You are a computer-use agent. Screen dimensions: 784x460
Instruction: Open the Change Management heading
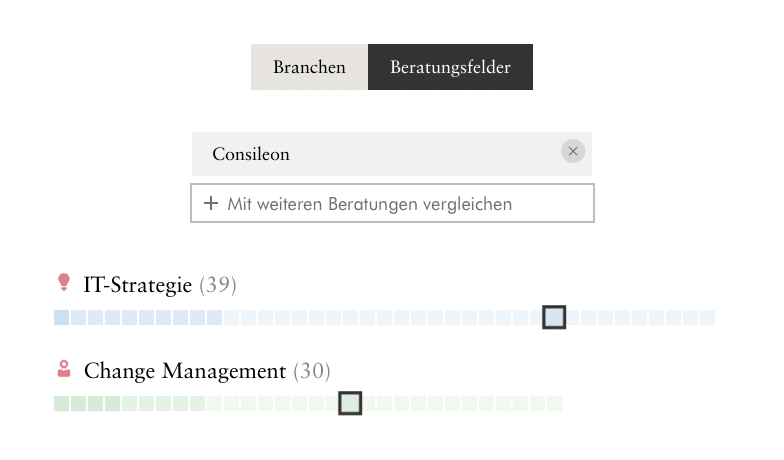click(185, 371)
